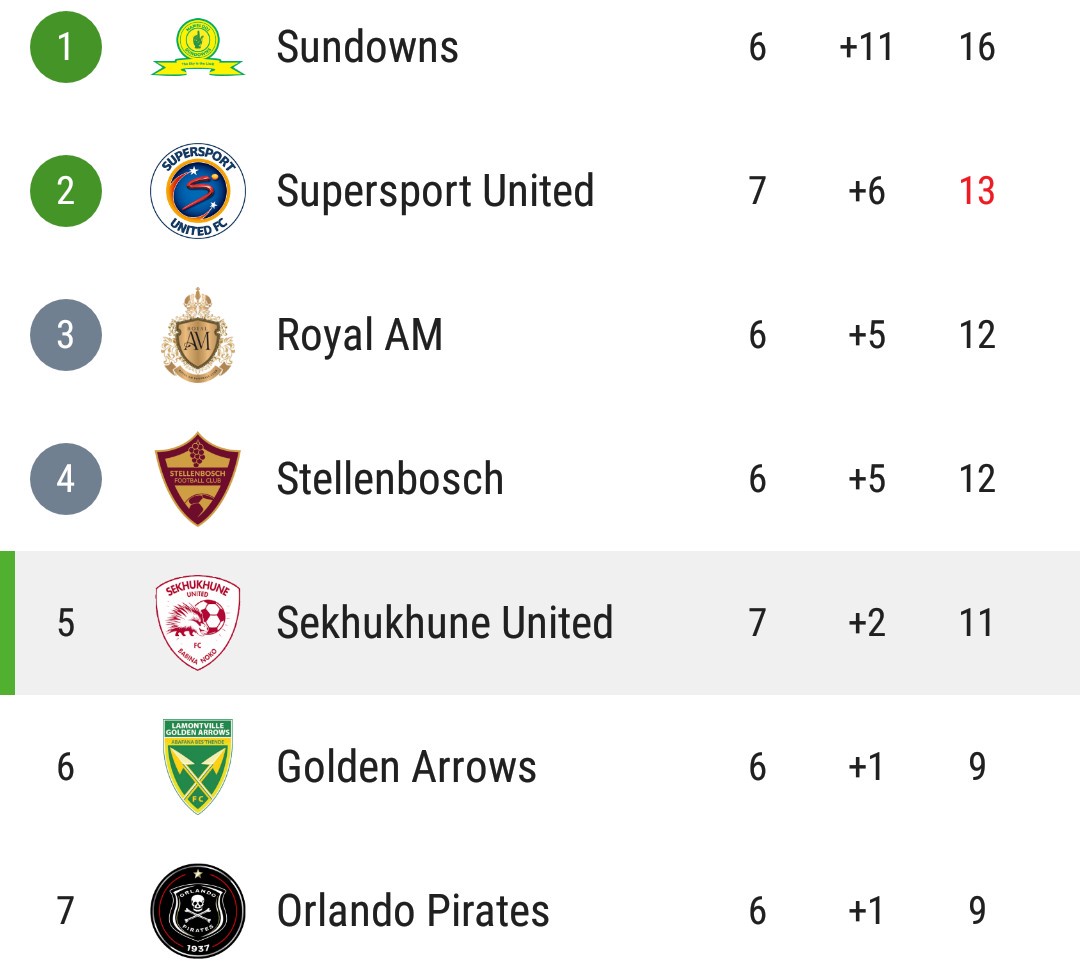1080x961 pixels.
Task: Tap the Orlando Pirates skull logo
Action: 198,911
